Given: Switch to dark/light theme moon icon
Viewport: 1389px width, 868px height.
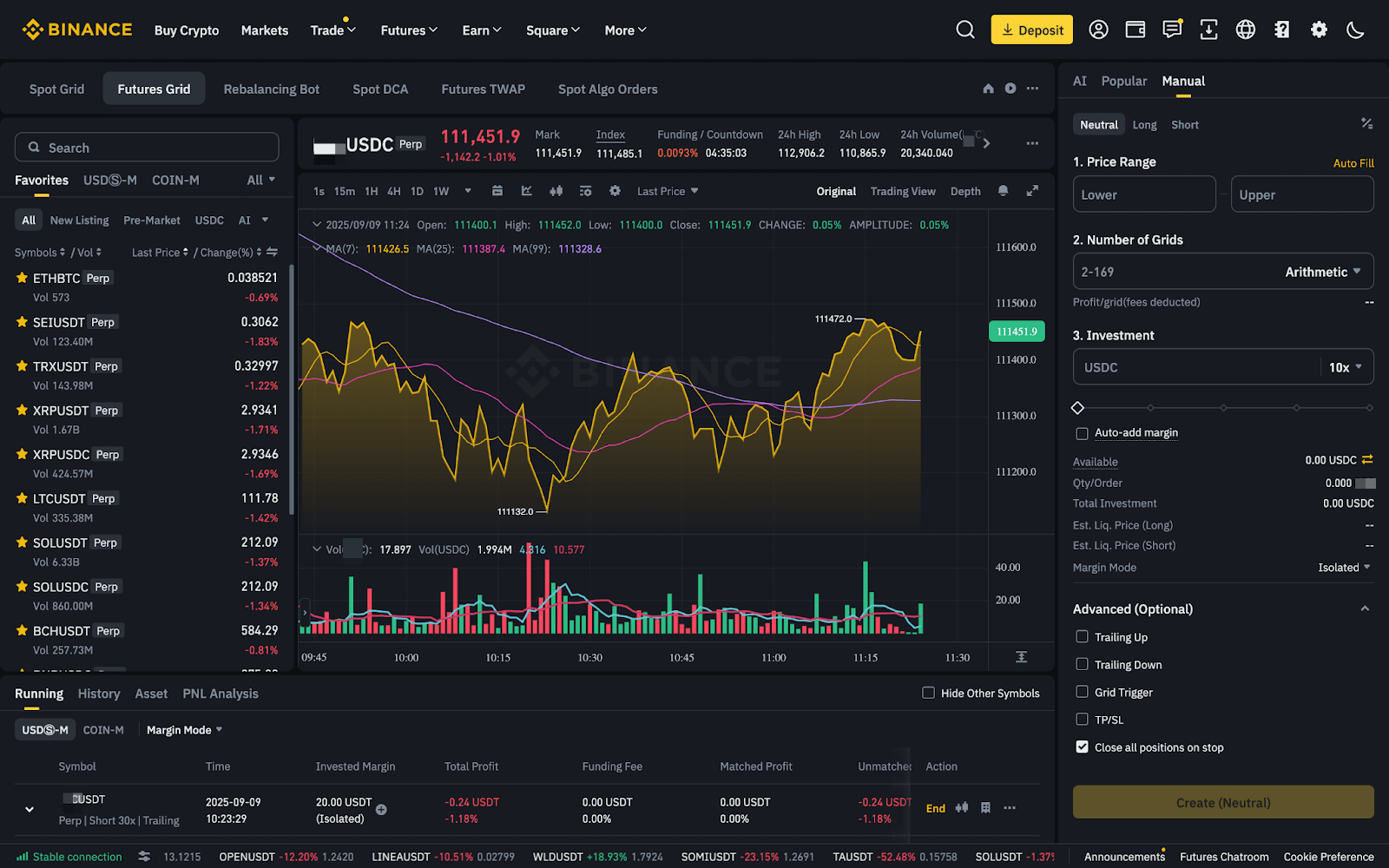Looking at the screenshot, I should (1356, 30).
